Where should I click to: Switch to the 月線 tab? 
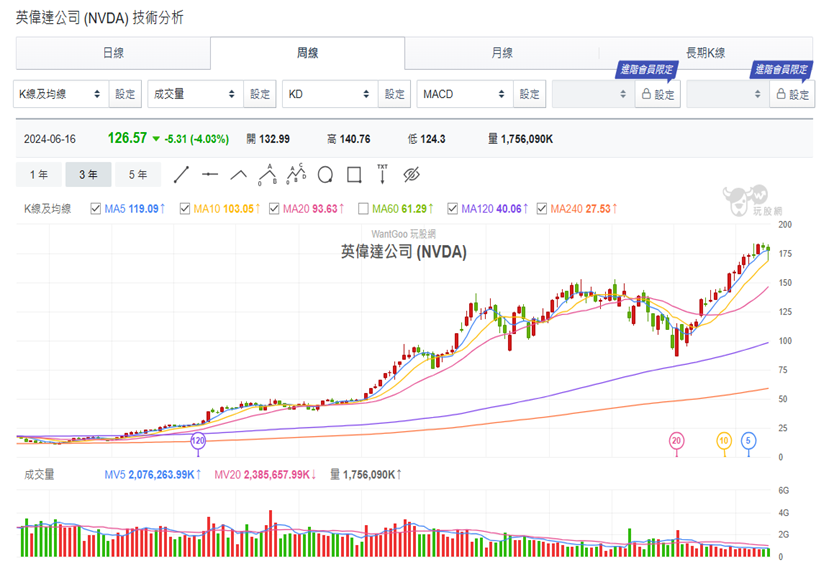pyautogui.click(x=502, y=53)
